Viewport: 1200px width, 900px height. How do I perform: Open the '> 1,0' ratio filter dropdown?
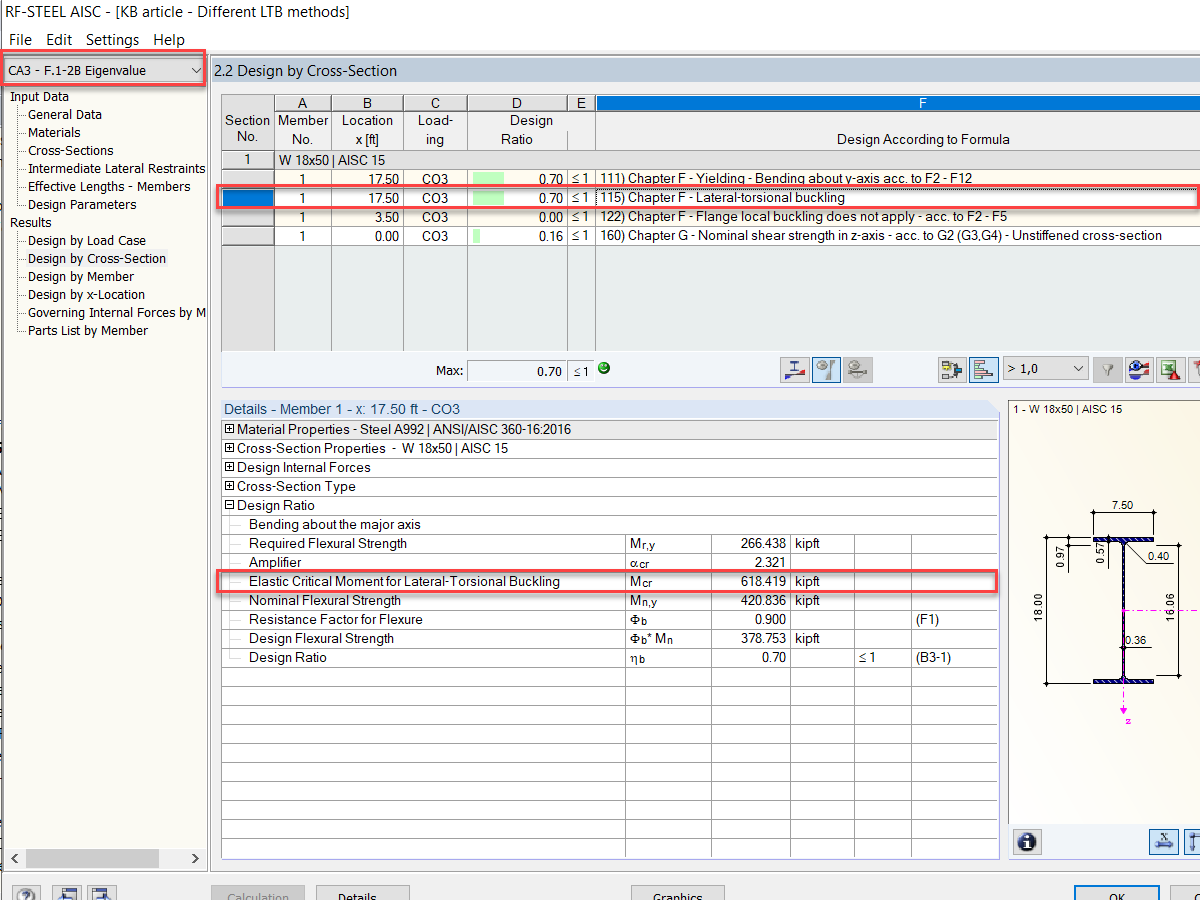pyautogui.click(x=1045, y=369)
